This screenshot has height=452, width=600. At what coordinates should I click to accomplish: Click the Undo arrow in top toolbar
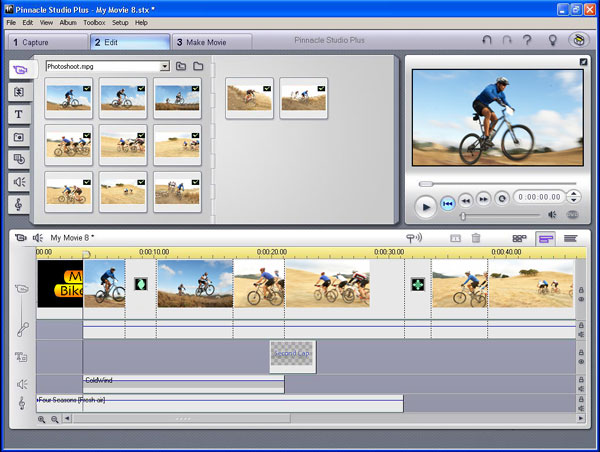(487, 41)
